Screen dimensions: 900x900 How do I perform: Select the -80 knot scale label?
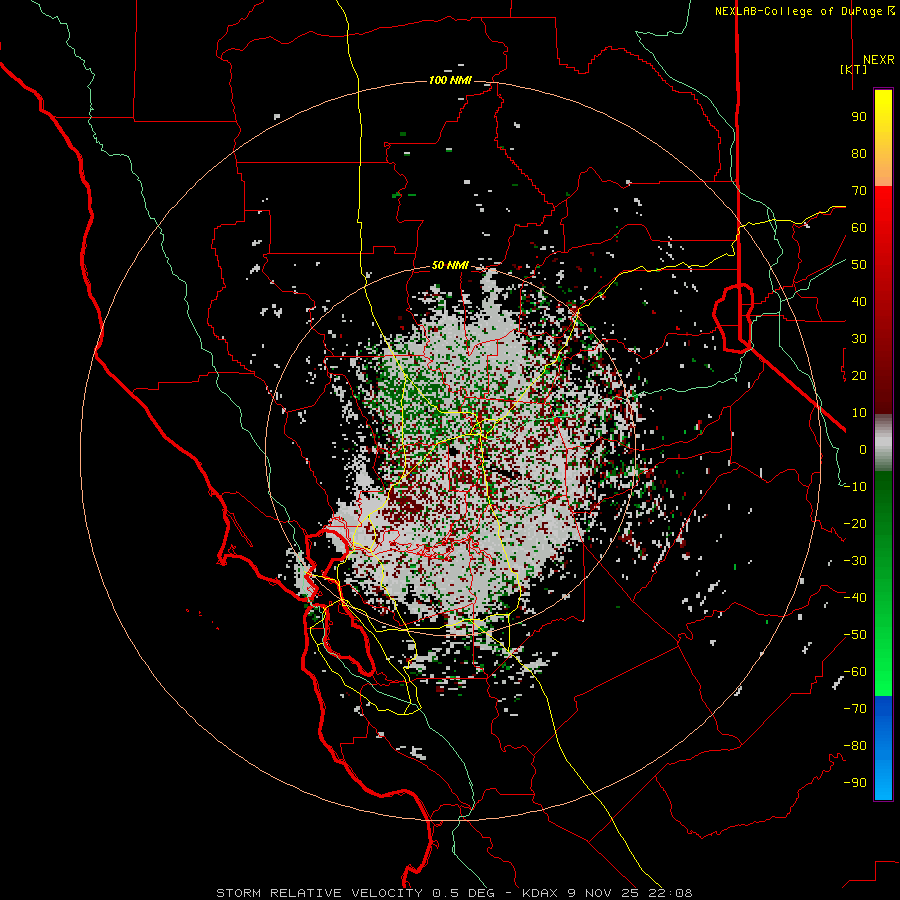click(x=855, y=746)
